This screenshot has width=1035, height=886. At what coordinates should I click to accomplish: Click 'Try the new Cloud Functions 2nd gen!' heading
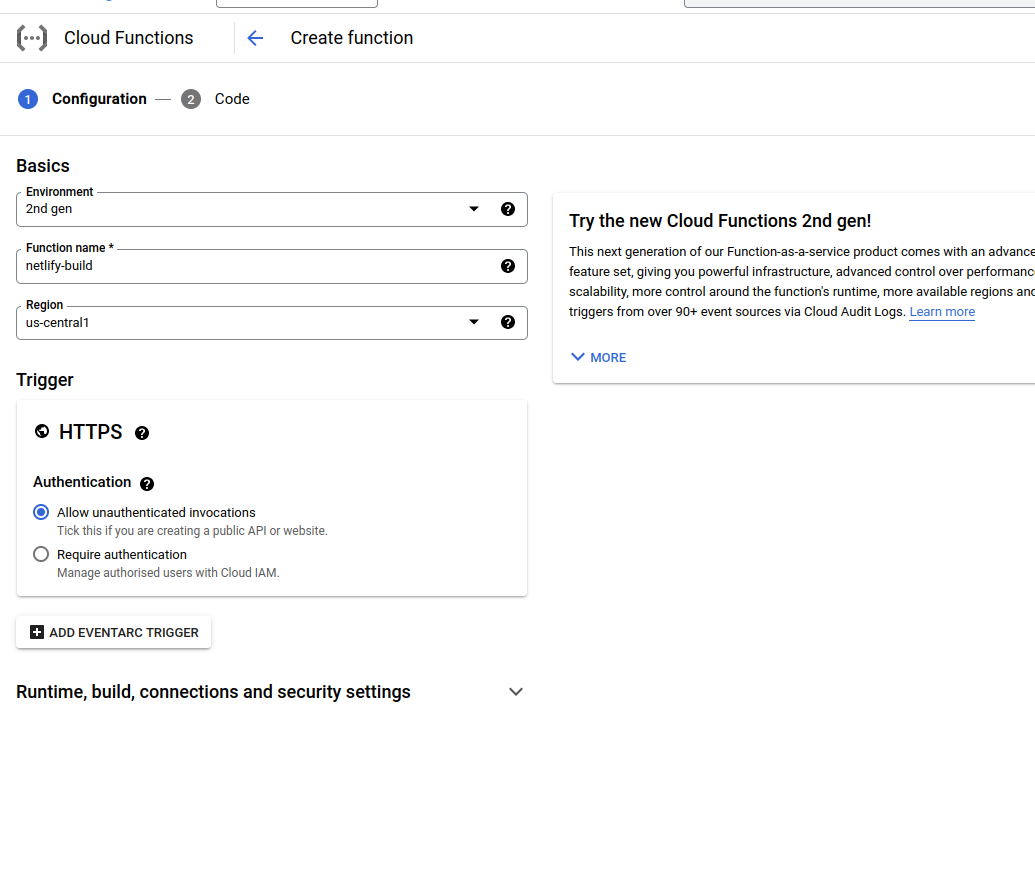click(x=720, y=221)
